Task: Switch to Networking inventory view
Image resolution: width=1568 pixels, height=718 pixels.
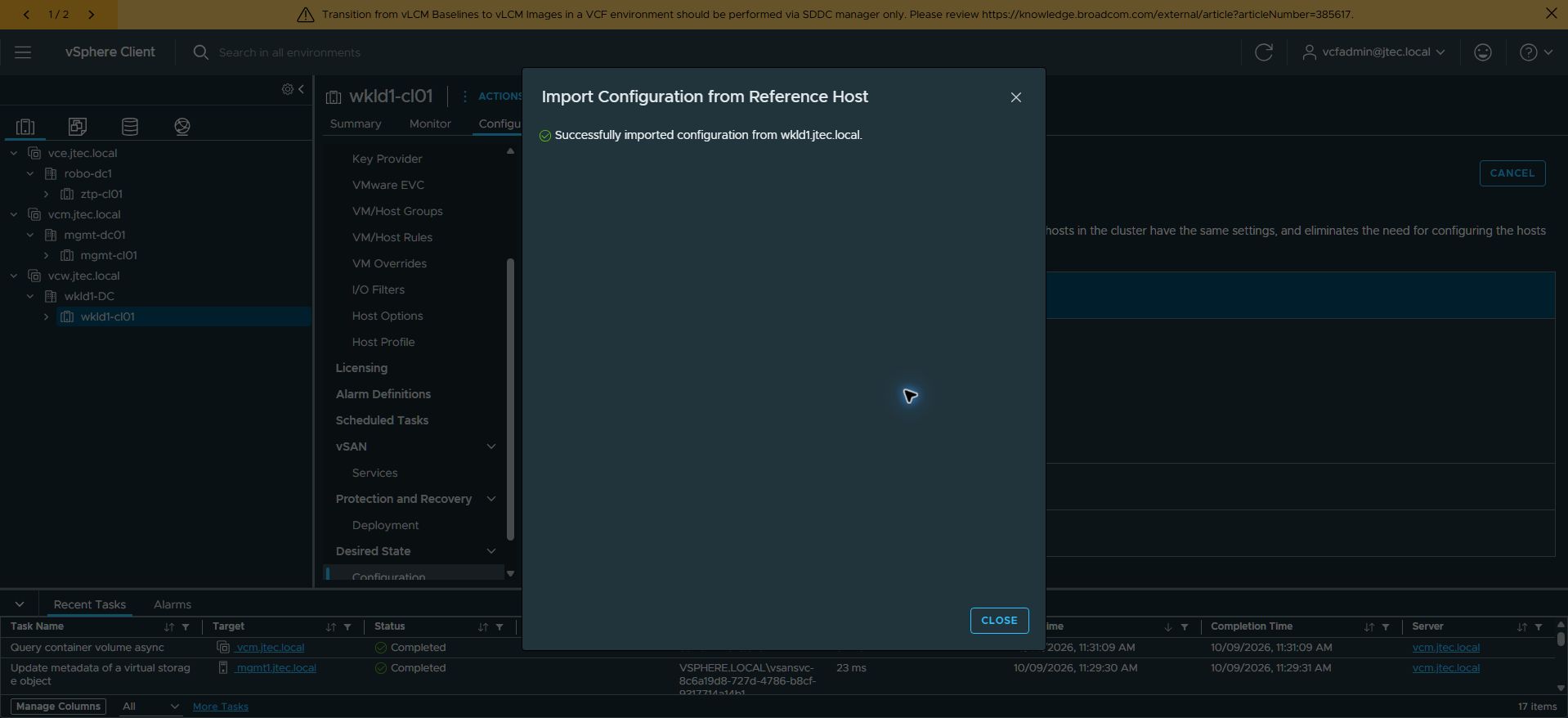Action: click(x=182, y=127)
